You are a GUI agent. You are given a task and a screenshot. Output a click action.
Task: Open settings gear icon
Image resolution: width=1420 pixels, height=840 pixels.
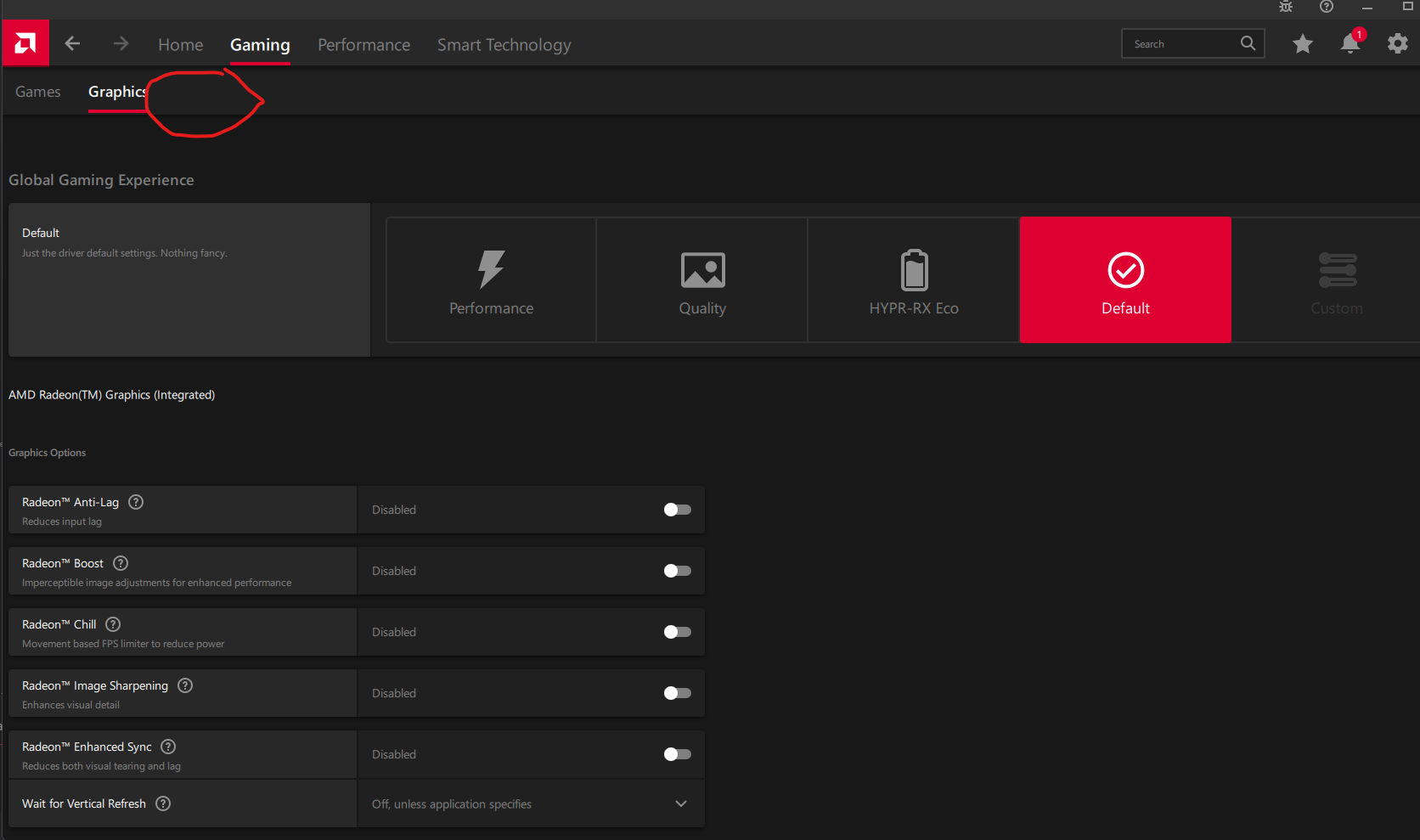tap(1397, 43)
